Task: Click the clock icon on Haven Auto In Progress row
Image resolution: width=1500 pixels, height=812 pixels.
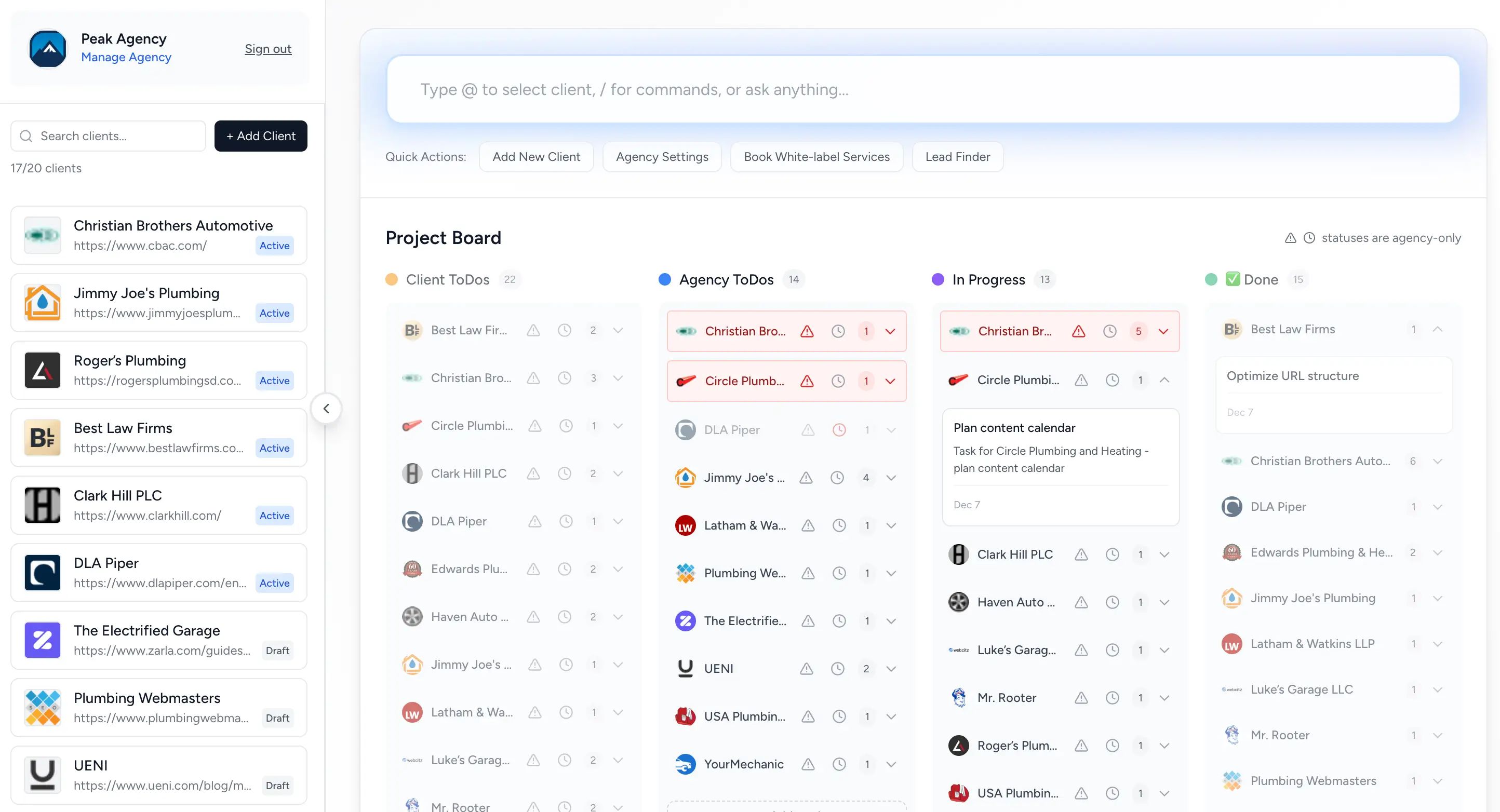Action: pyautogui.click(x=1112, y=602)
